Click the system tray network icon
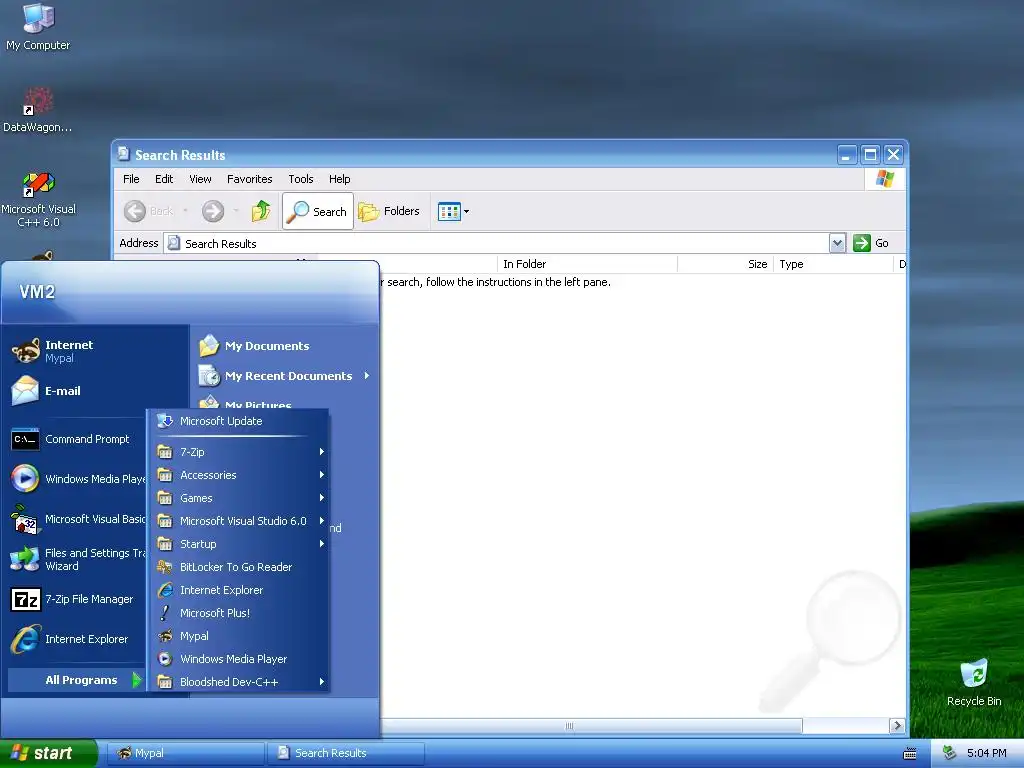 point(949,753)
